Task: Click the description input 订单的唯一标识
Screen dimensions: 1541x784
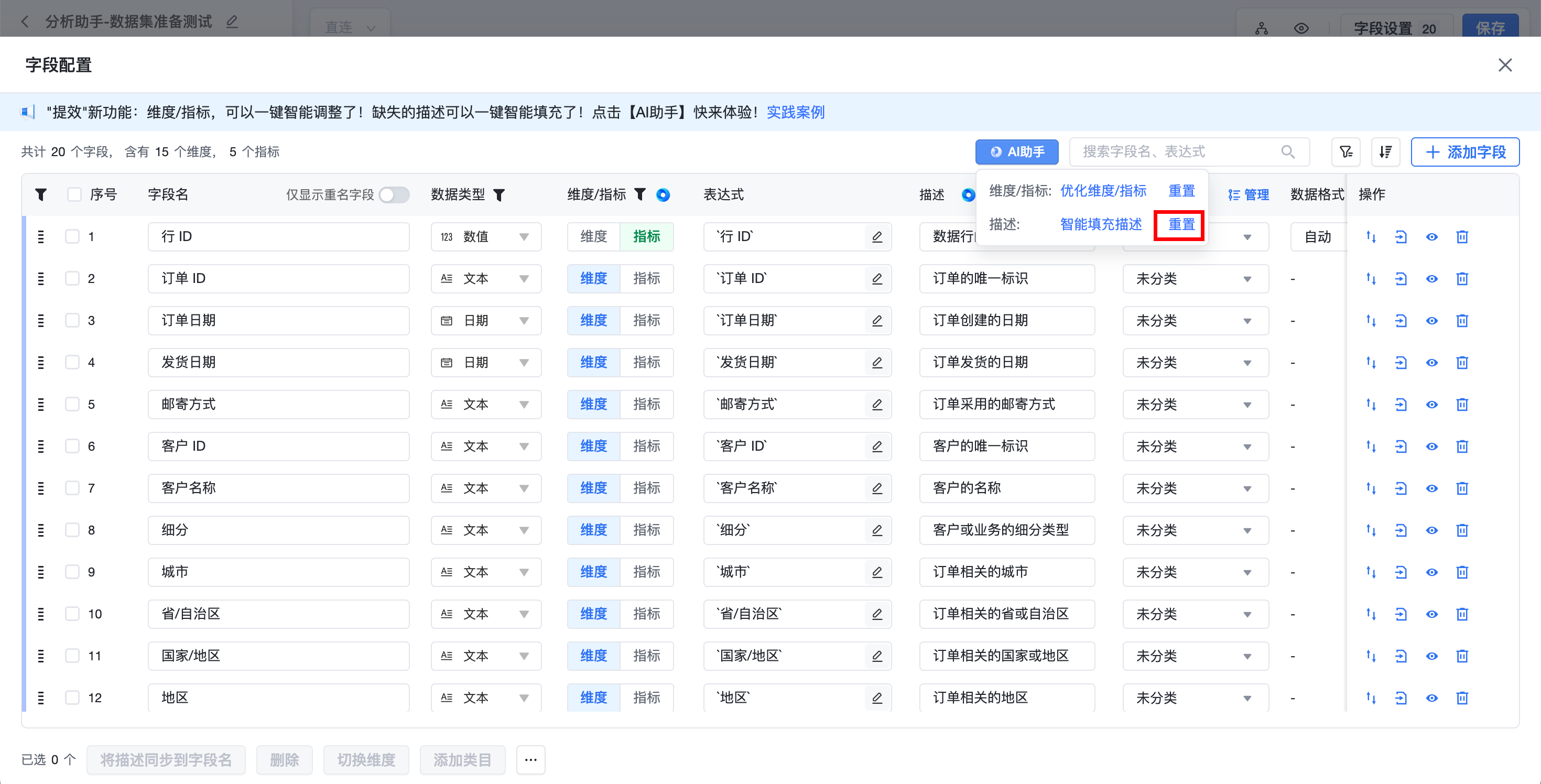Action: 1007,279
